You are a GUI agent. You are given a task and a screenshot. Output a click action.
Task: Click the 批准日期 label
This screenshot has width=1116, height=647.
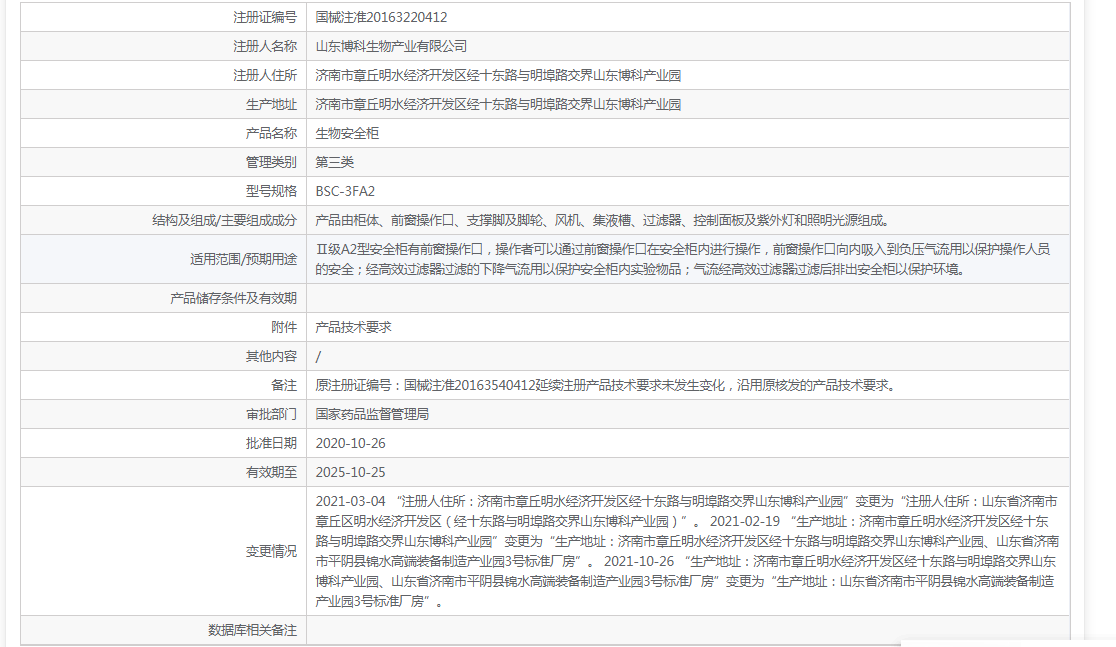(271, 443)
